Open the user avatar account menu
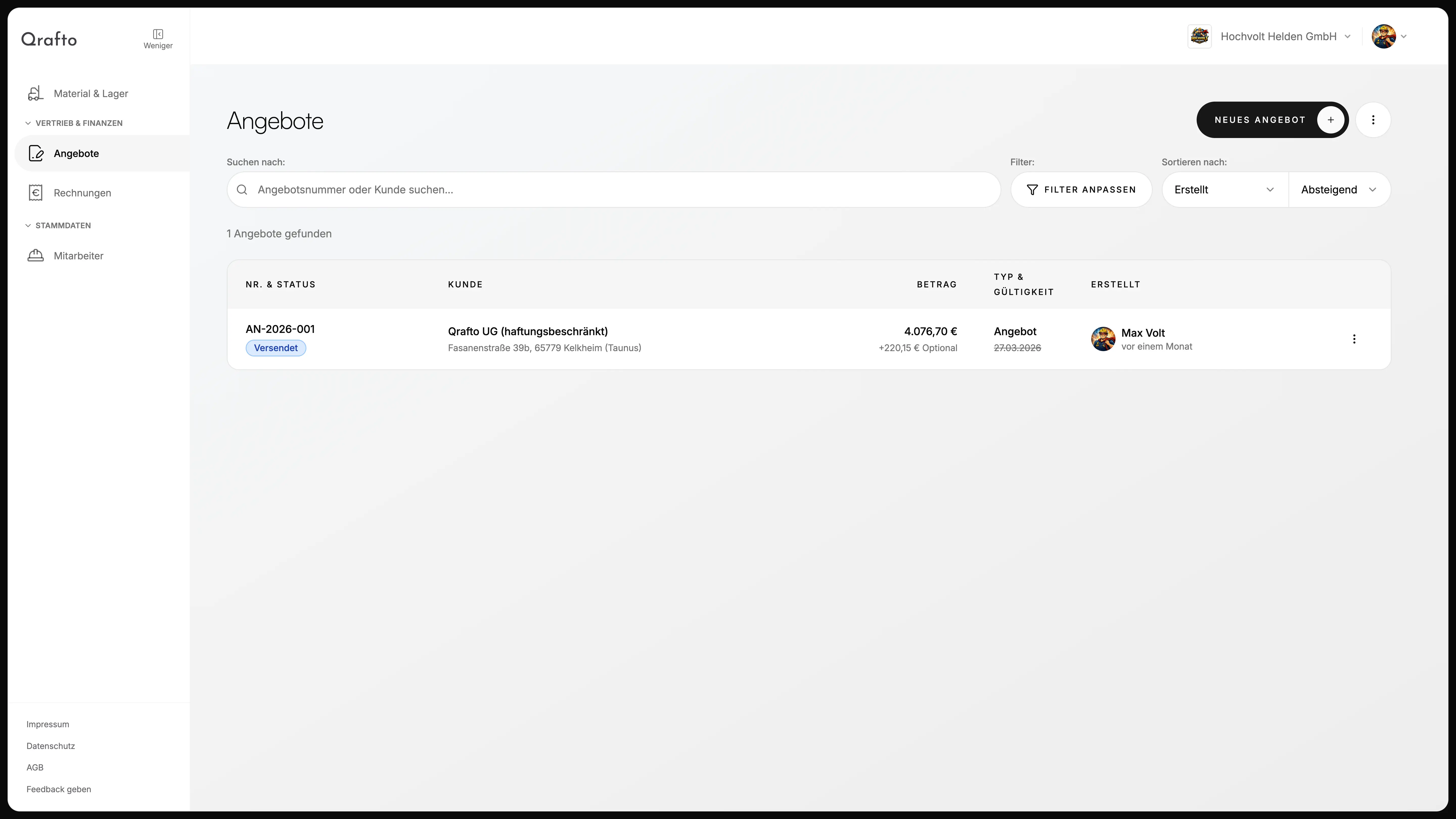 1384,37
